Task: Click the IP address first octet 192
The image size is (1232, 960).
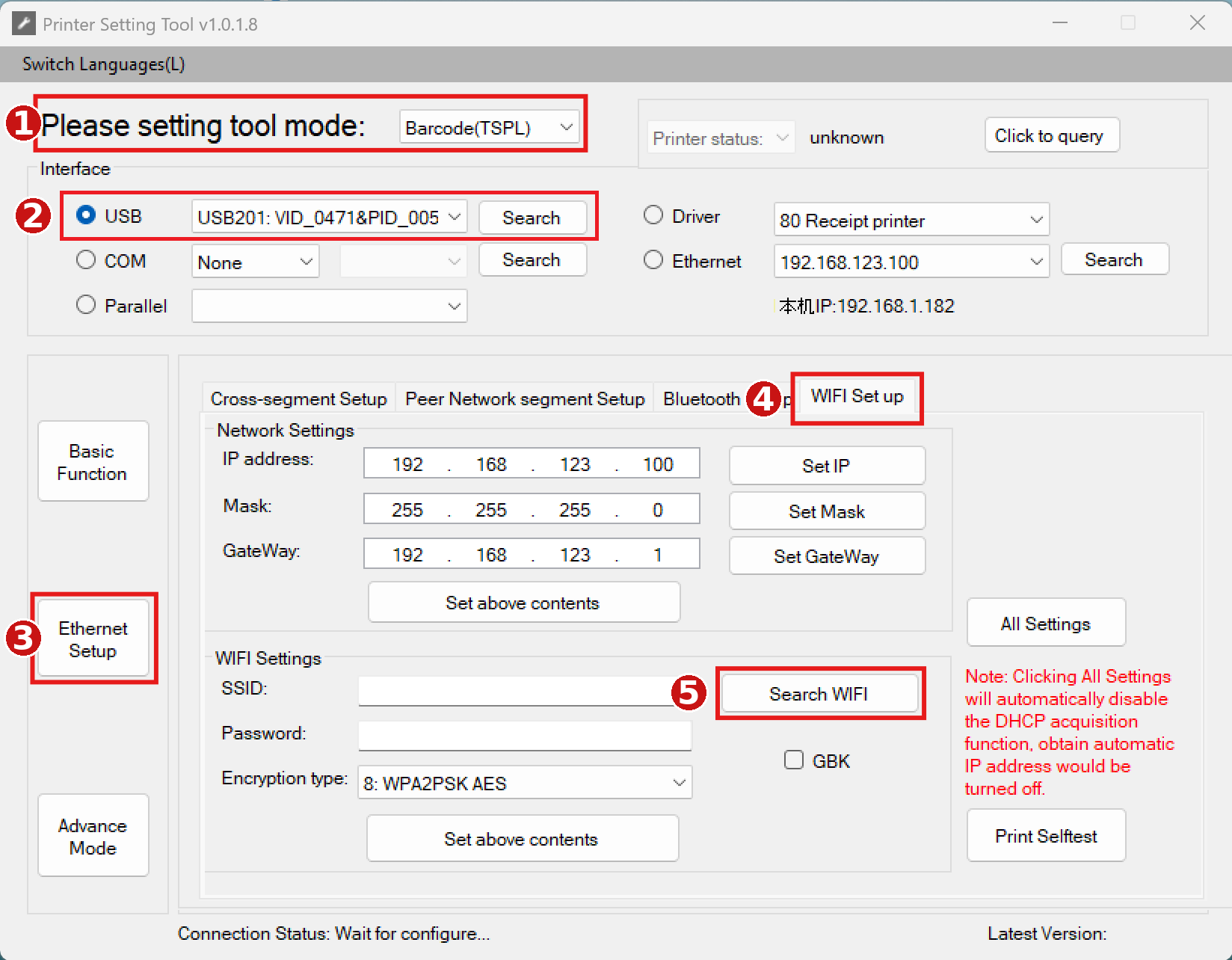Action: tap(407, 464)
